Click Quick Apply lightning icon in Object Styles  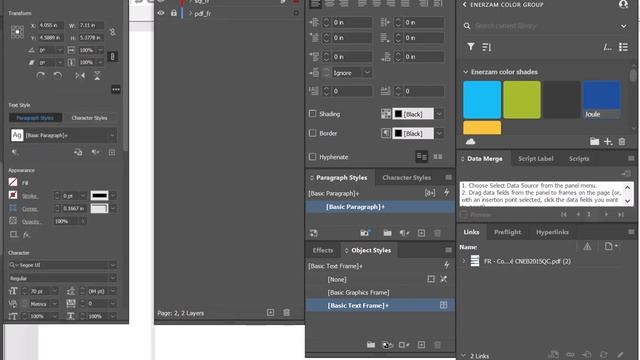[447, 265]
